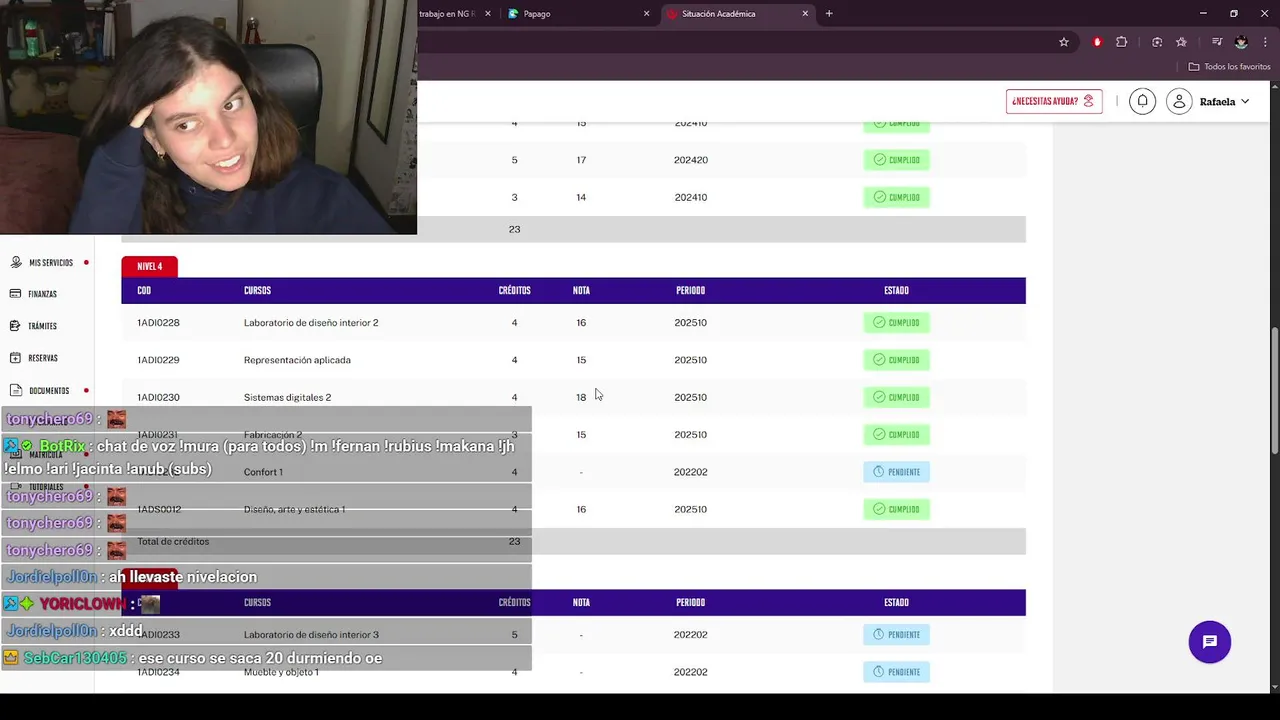Click the Periodo header in Nivel 4 table
The image size is (1280, 720).
click(690, 291)
